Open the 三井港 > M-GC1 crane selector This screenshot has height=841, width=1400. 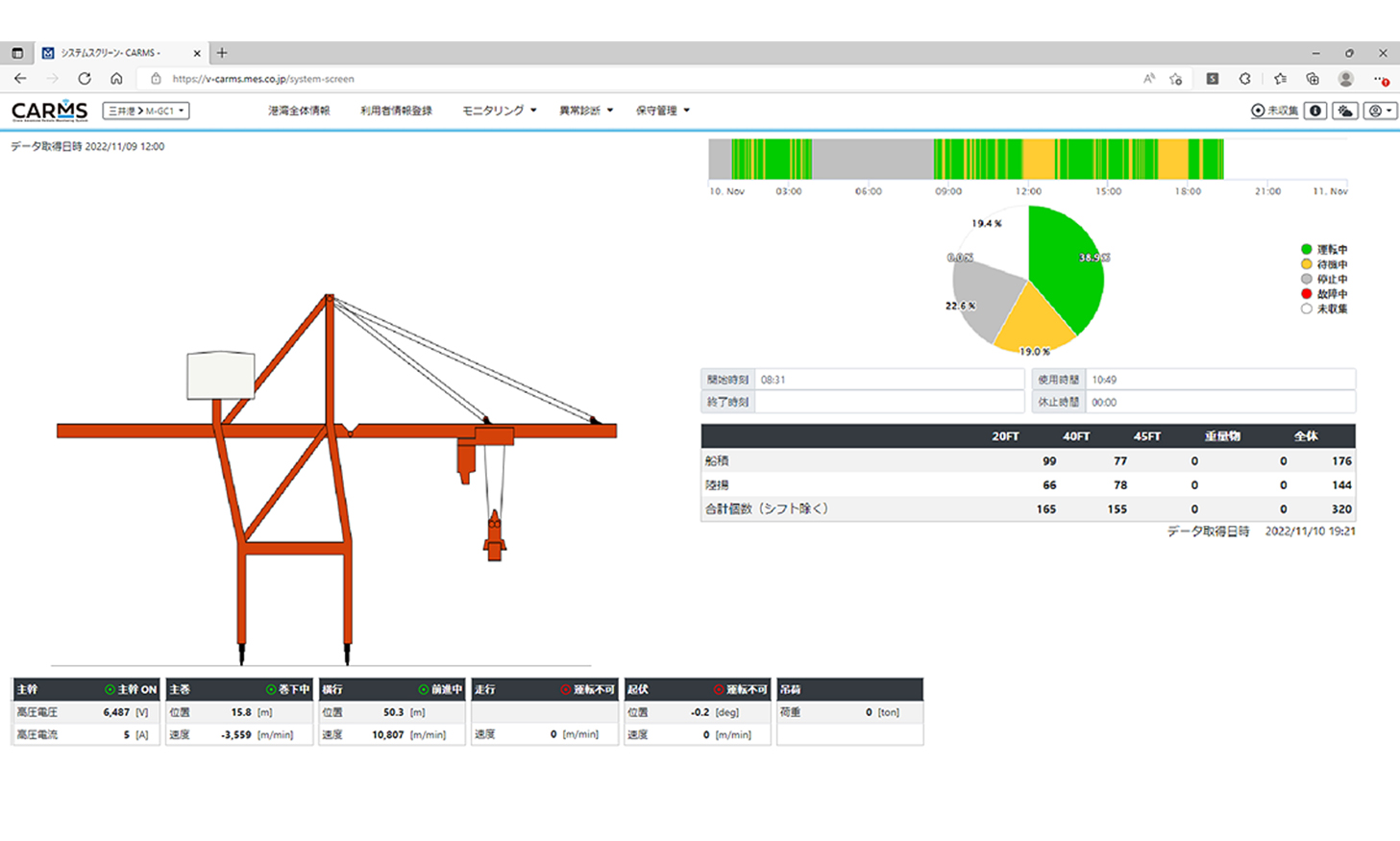(146, 111)
